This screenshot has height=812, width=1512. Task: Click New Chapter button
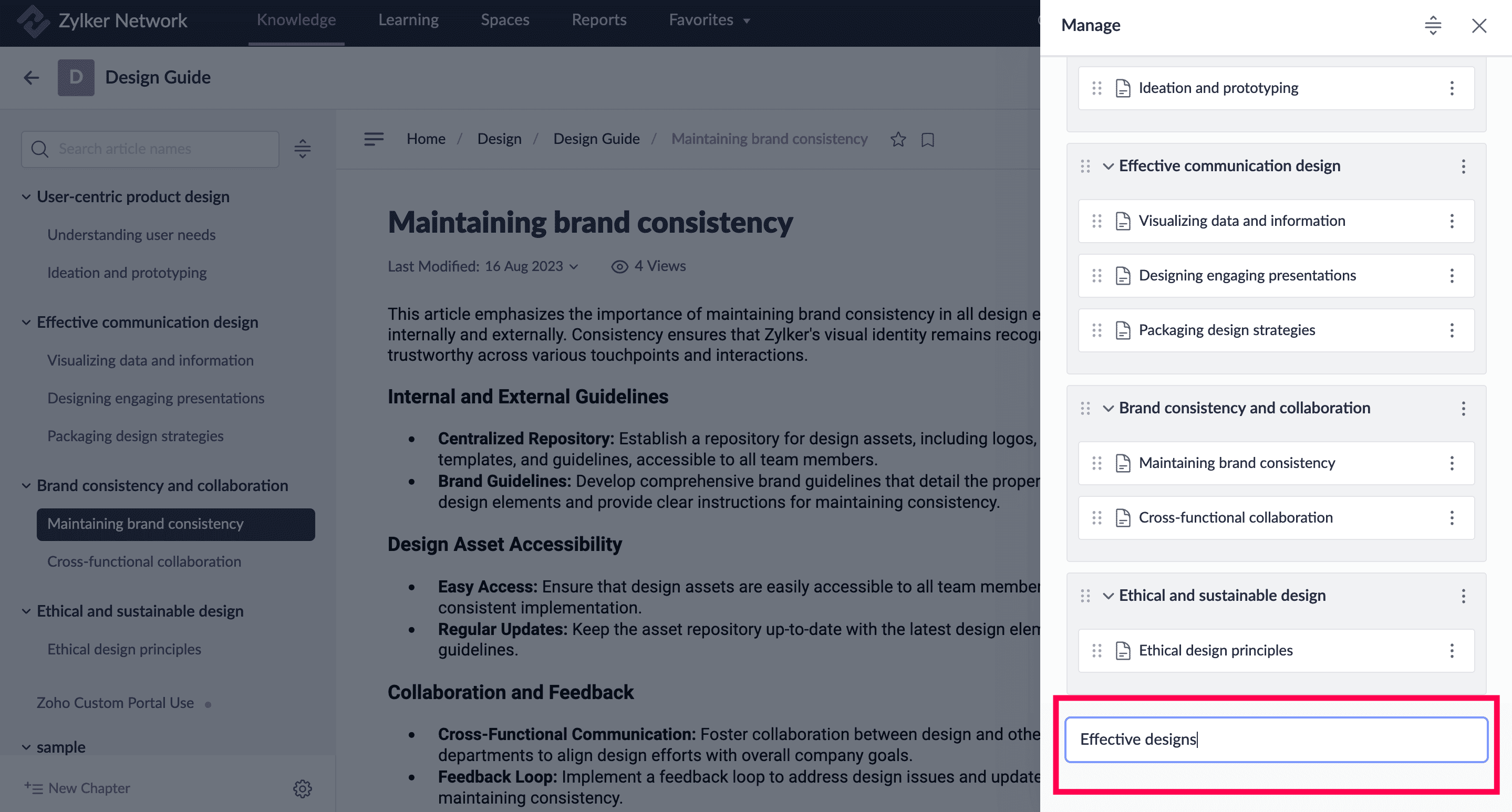click(x=77, y=788)
